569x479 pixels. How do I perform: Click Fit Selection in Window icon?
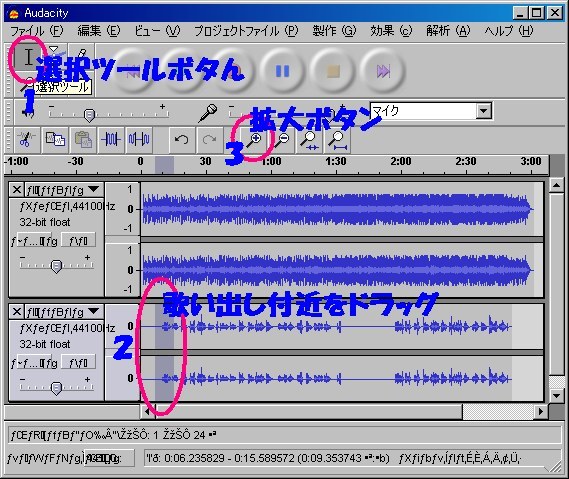(309, 140)
